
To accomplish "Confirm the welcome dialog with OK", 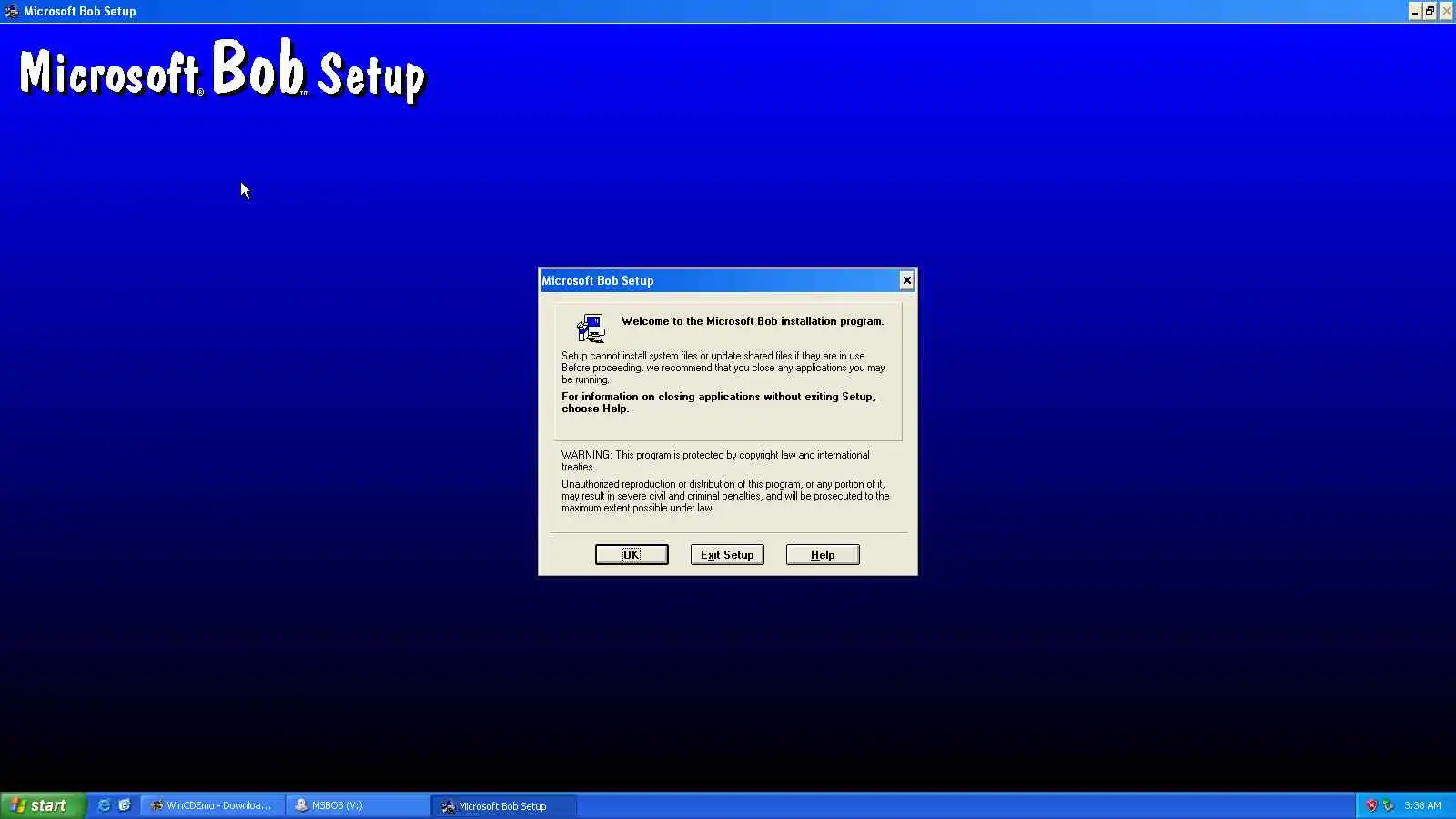I will [632, 555].
